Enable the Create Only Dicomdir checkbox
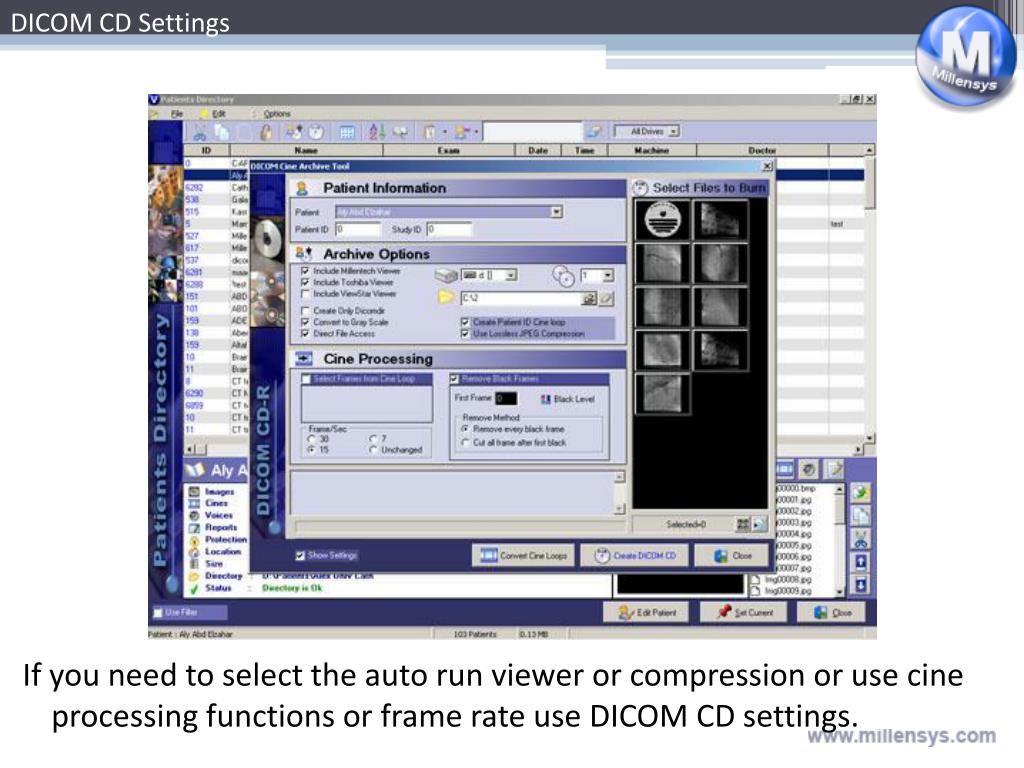This screenshot has height=768, width=1024. pyautogui.click(x=305, y=311)
